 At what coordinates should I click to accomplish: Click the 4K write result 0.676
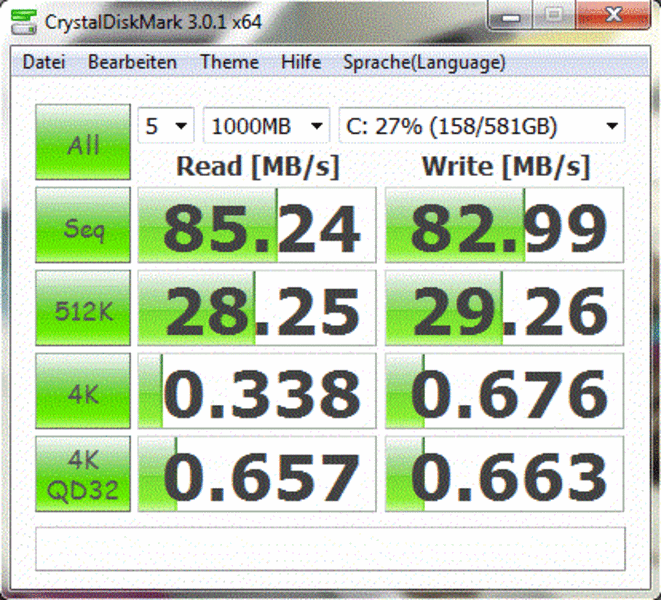click(x=504, y=391)
